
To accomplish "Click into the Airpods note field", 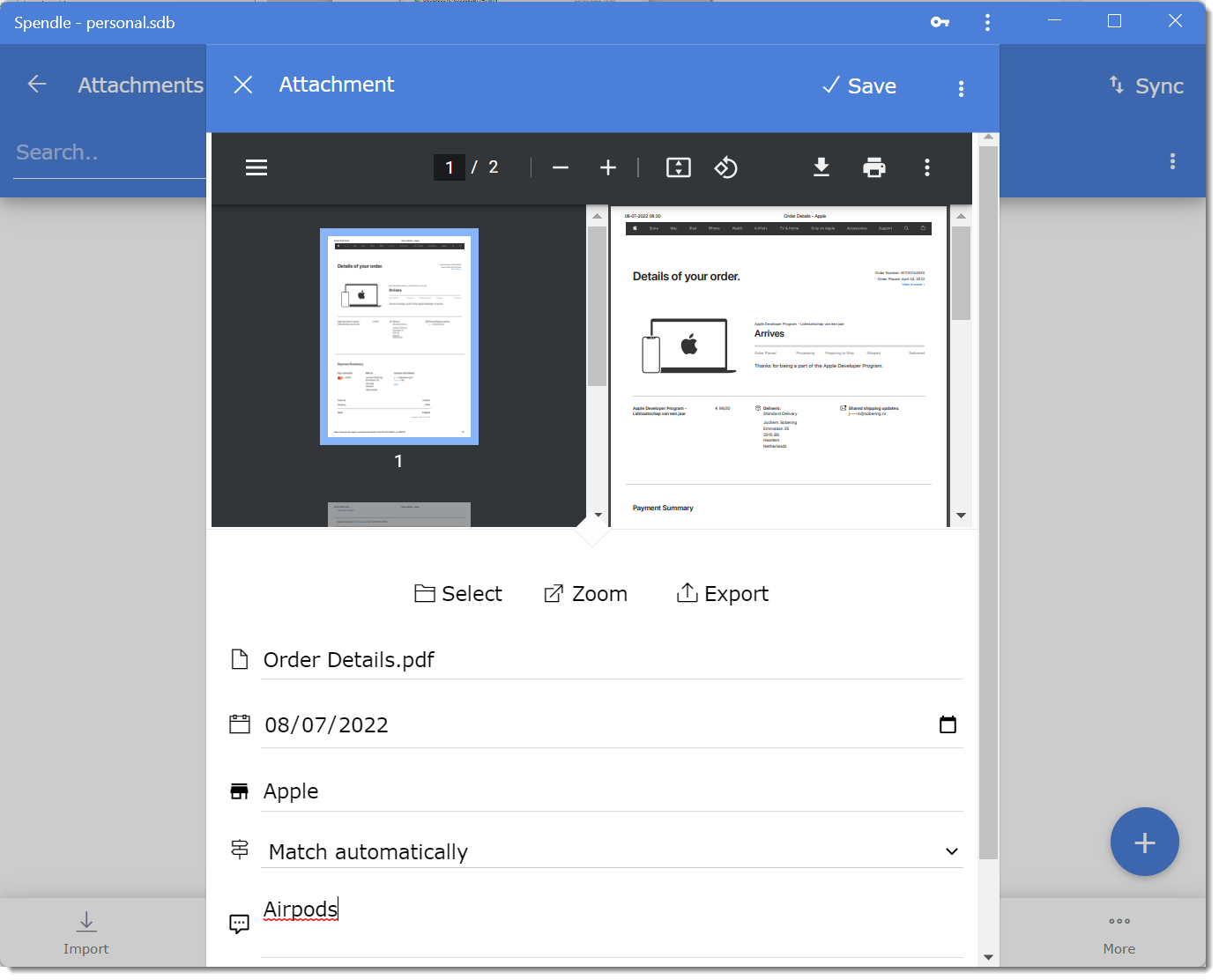I will pyautogui.click(x=613, y=924).
